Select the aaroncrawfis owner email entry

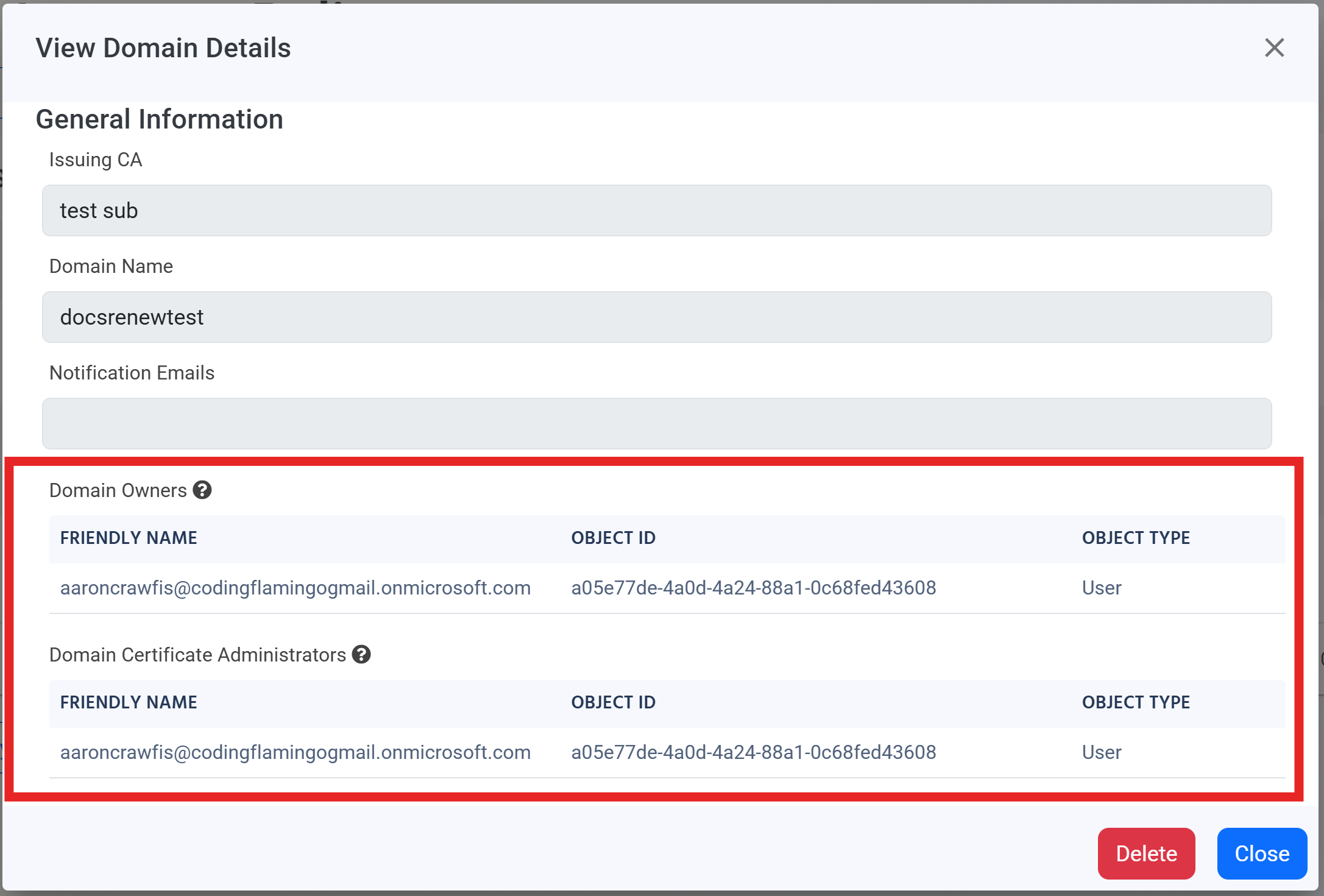(296, 587)
